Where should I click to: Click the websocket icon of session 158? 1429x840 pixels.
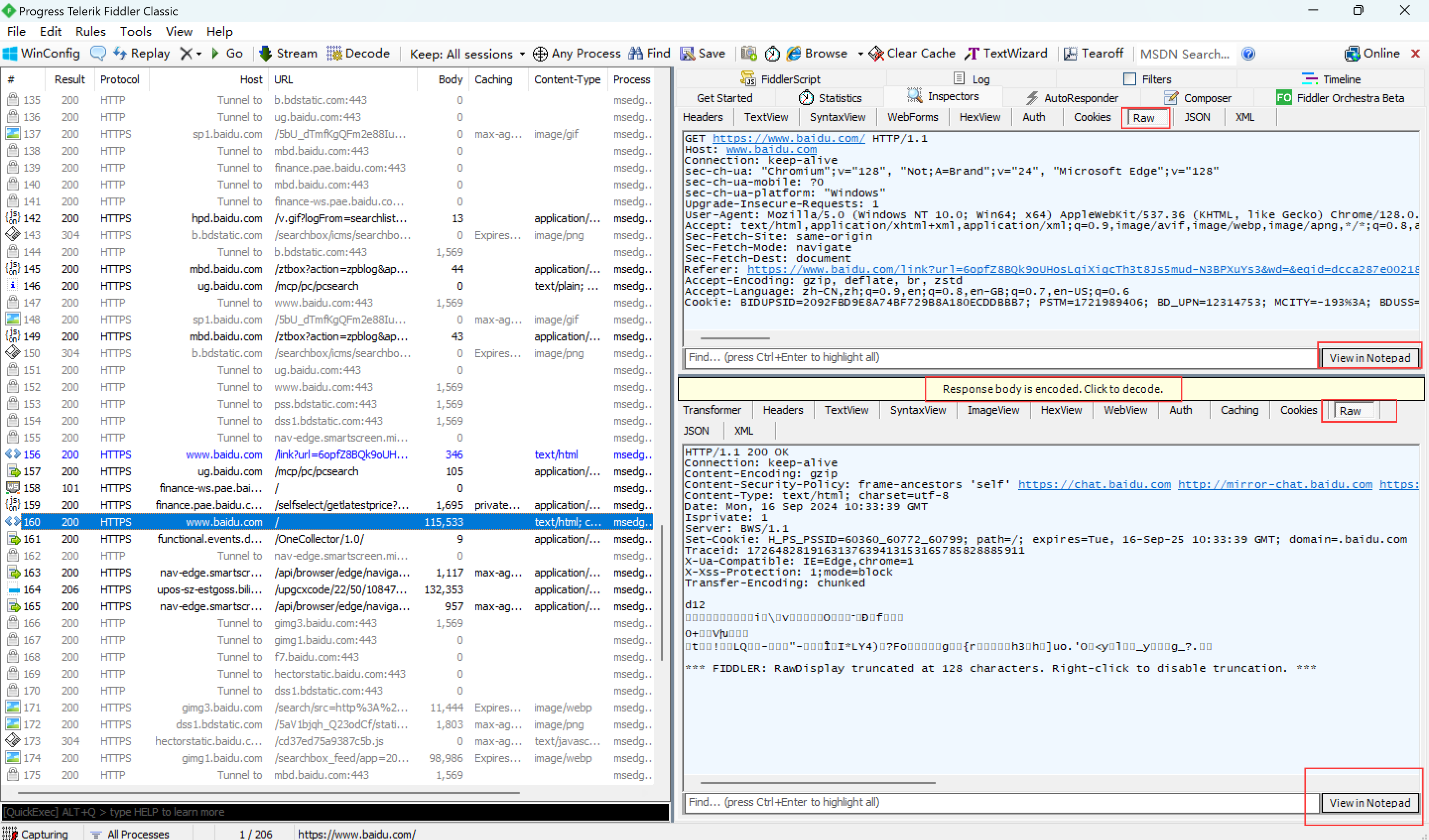12,488
